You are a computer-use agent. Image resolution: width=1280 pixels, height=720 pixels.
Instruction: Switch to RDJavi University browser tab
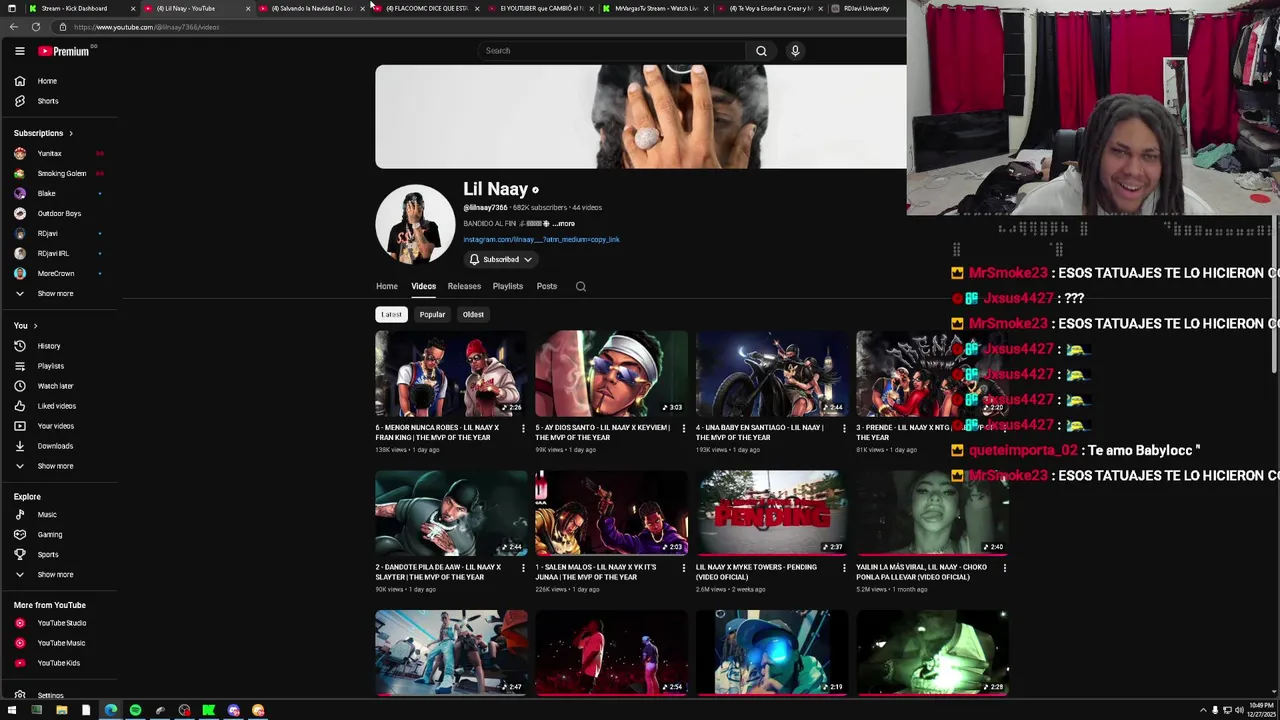click(866, 8)
